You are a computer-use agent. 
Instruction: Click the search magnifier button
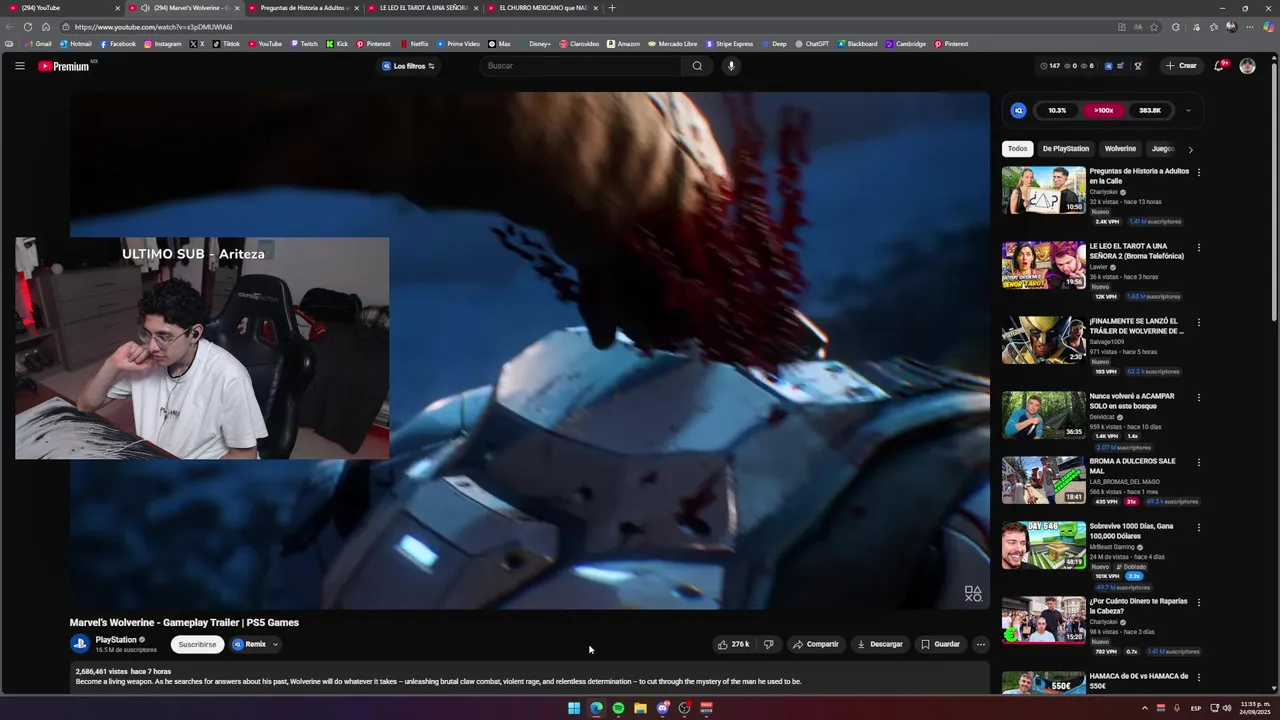tap(697, 66)
